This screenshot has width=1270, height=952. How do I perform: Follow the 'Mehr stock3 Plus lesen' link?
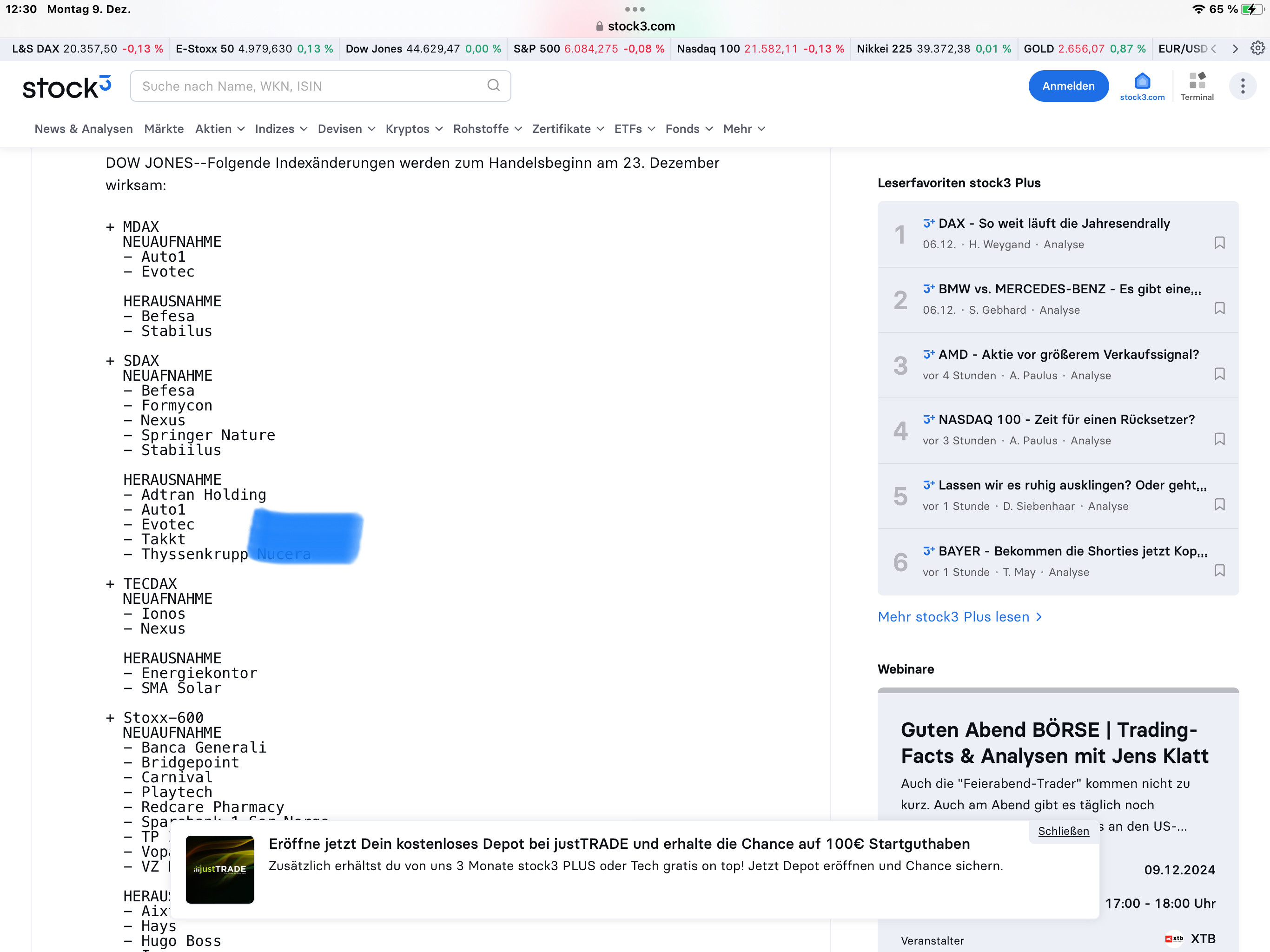pos(959,617)
